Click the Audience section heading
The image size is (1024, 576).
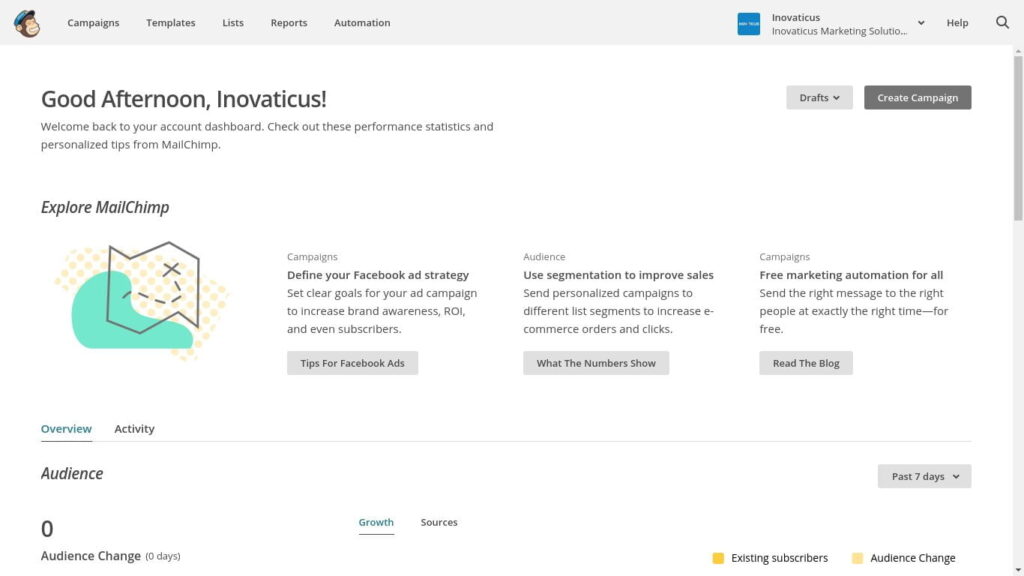click(x=72, y=473)
